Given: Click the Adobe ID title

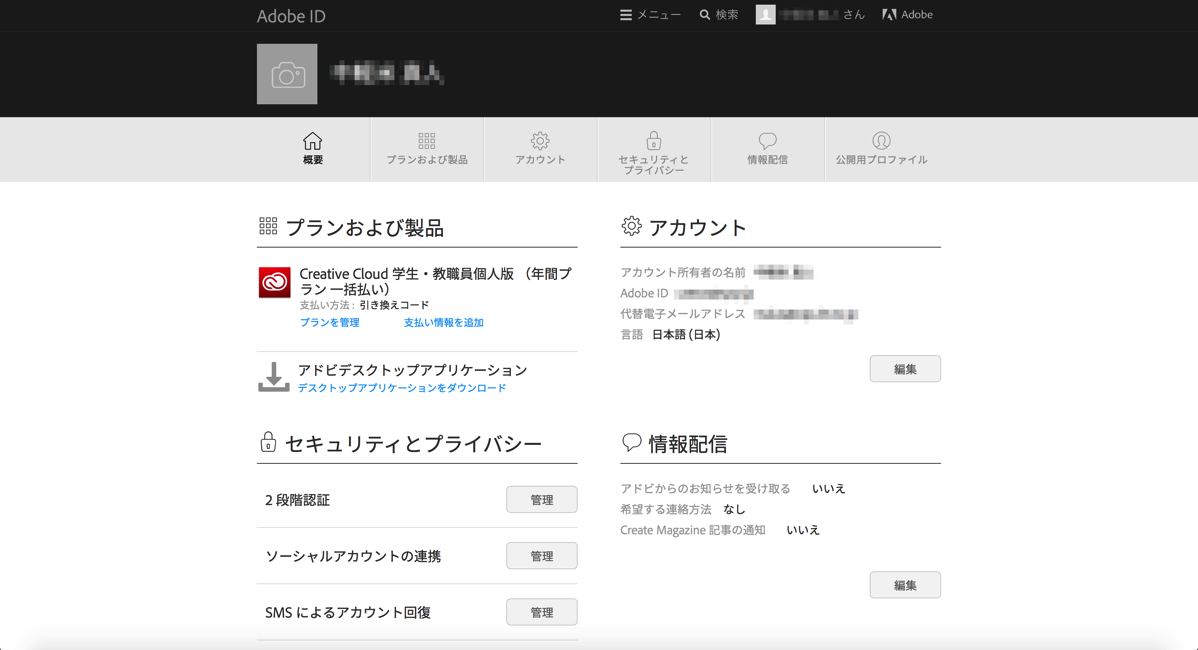Looking at the screenshot, I should (x=291, y=16).
